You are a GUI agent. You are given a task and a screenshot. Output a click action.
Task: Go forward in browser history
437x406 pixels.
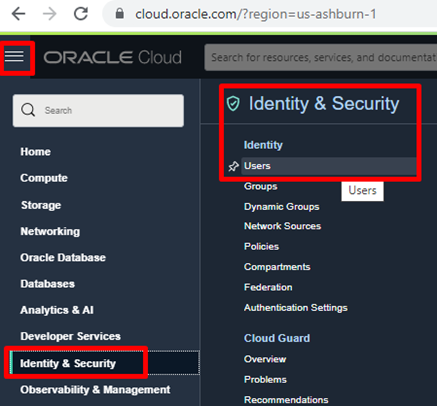(x=50, y=14)
